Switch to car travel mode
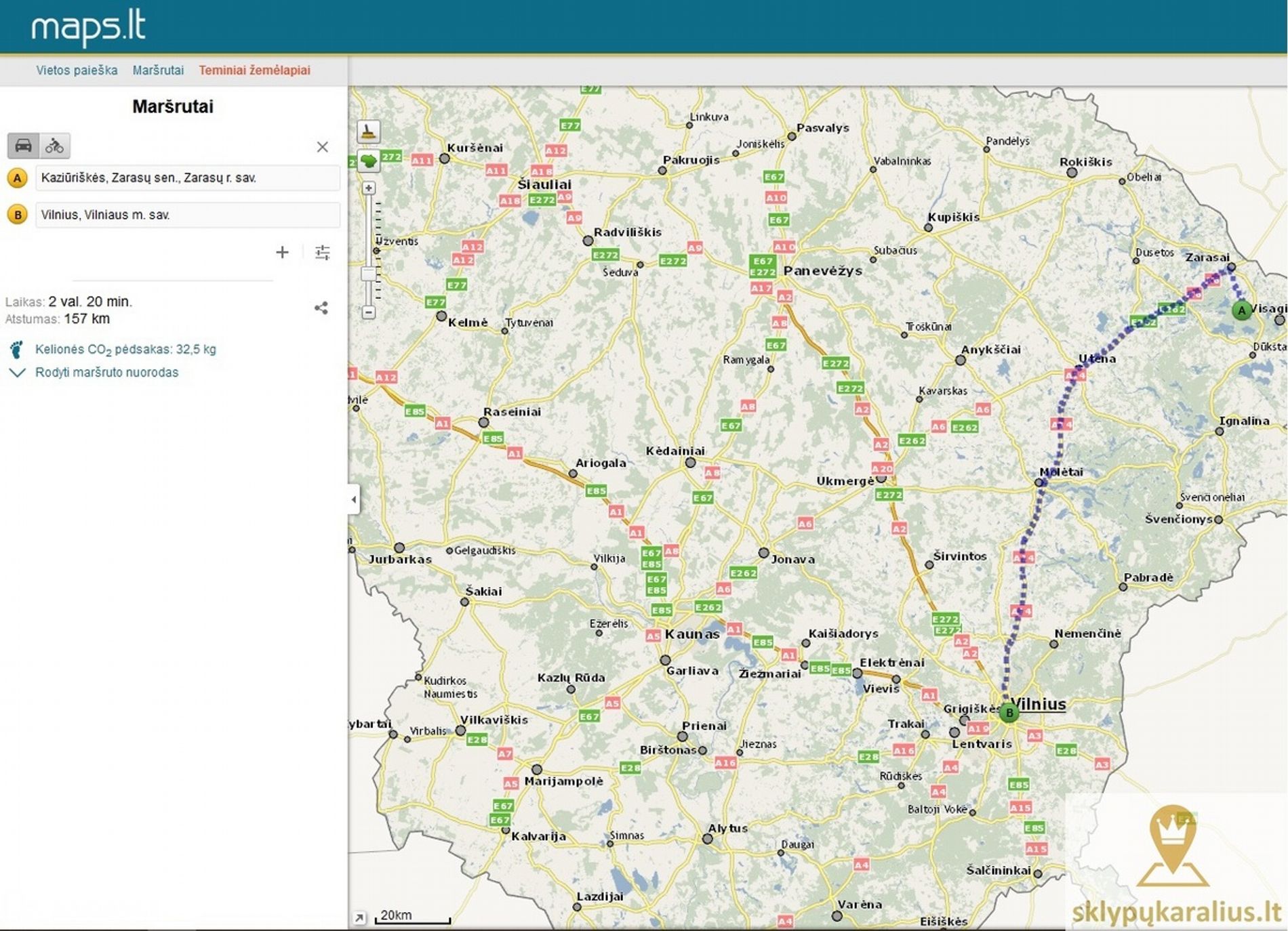 (x=23, y=146)
